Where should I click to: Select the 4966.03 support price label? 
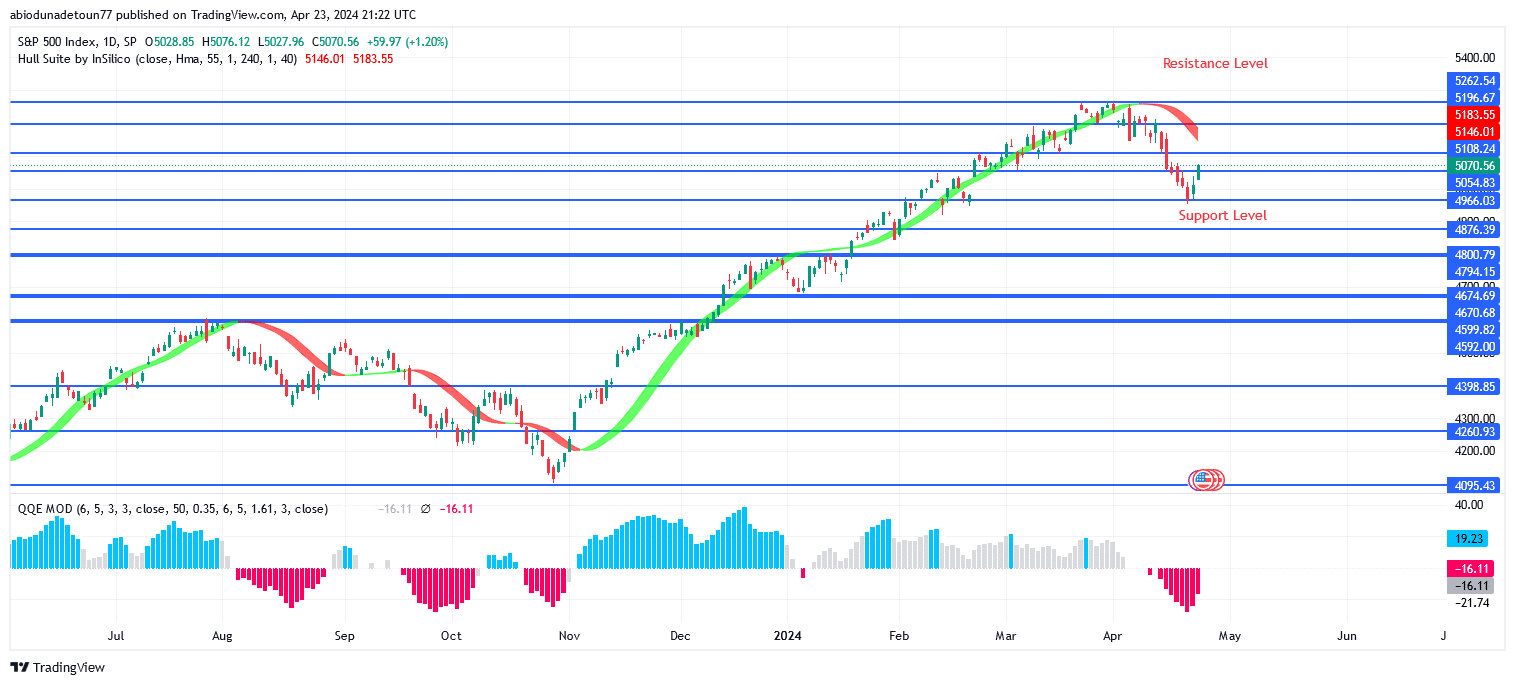pos(1475,201)
